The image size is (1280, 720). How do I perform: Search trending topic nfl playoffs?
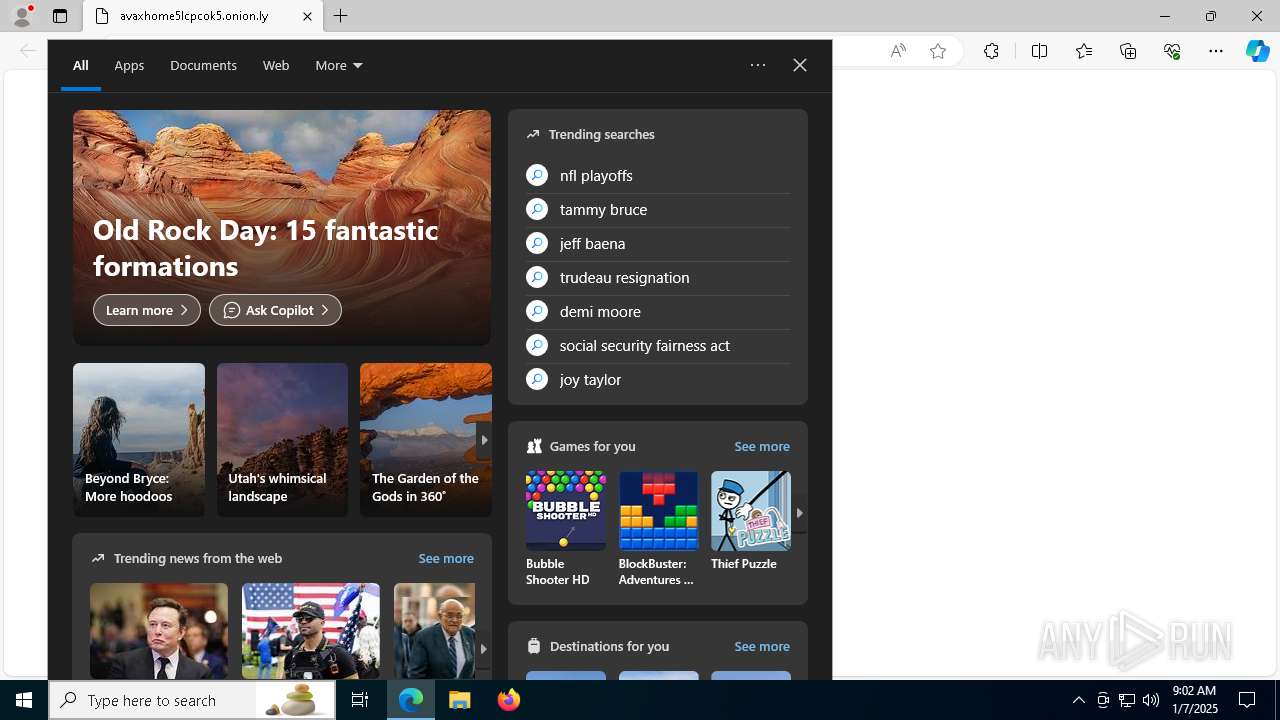658,176
